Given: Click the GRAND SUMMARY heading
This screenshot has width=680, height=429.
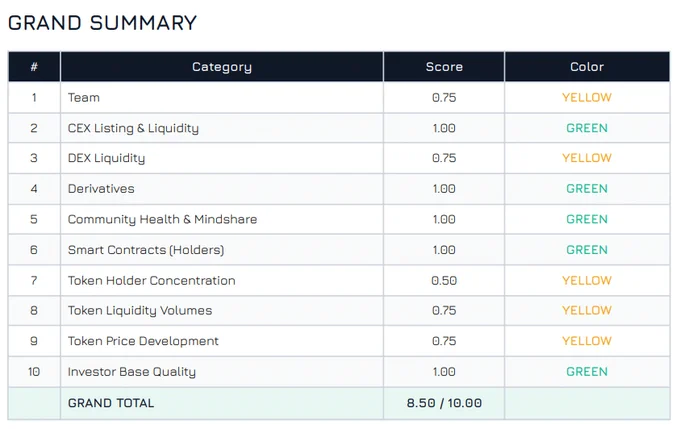Looking at the screenshot, I should [x=102, y=23].
